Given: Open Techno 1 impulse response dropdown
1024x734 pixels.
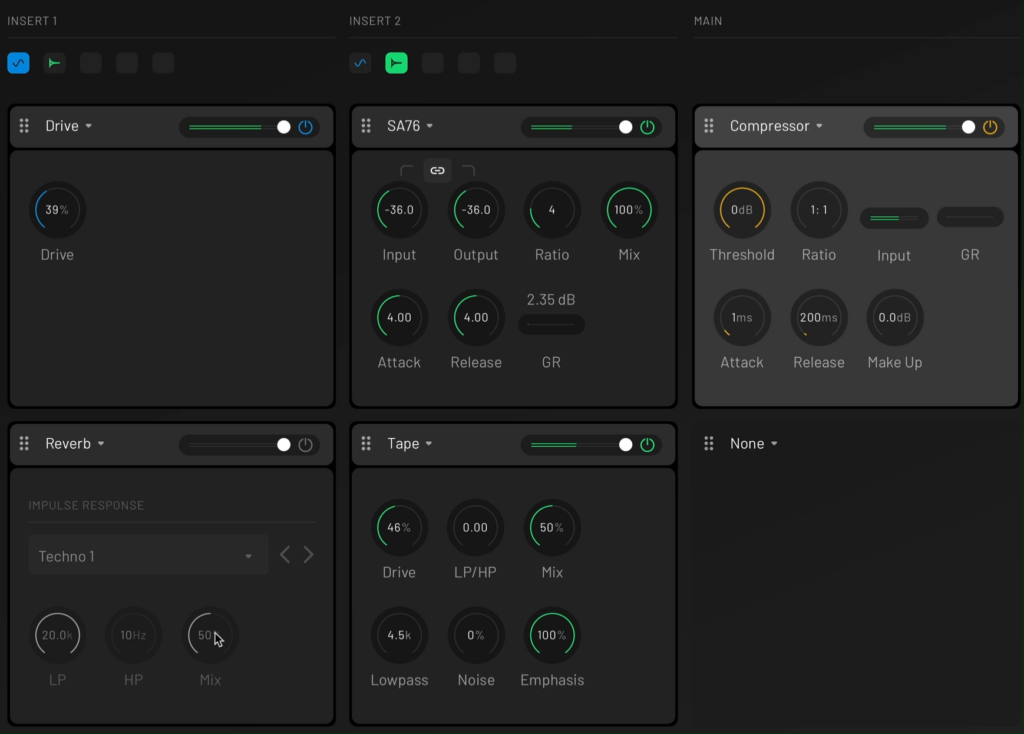Looking at the screenshot, I should point(148,556).
